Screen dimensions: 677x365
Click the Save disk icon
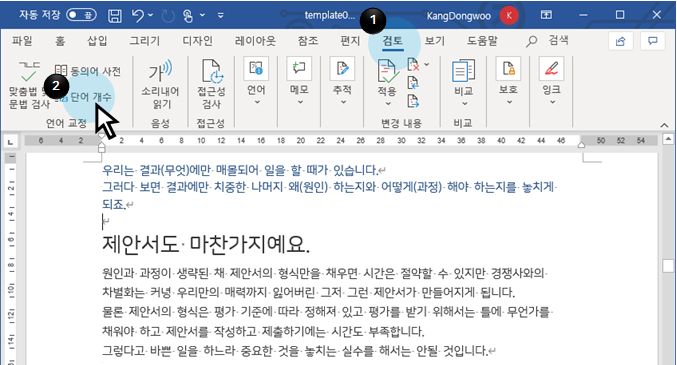(x=114, y=16)
